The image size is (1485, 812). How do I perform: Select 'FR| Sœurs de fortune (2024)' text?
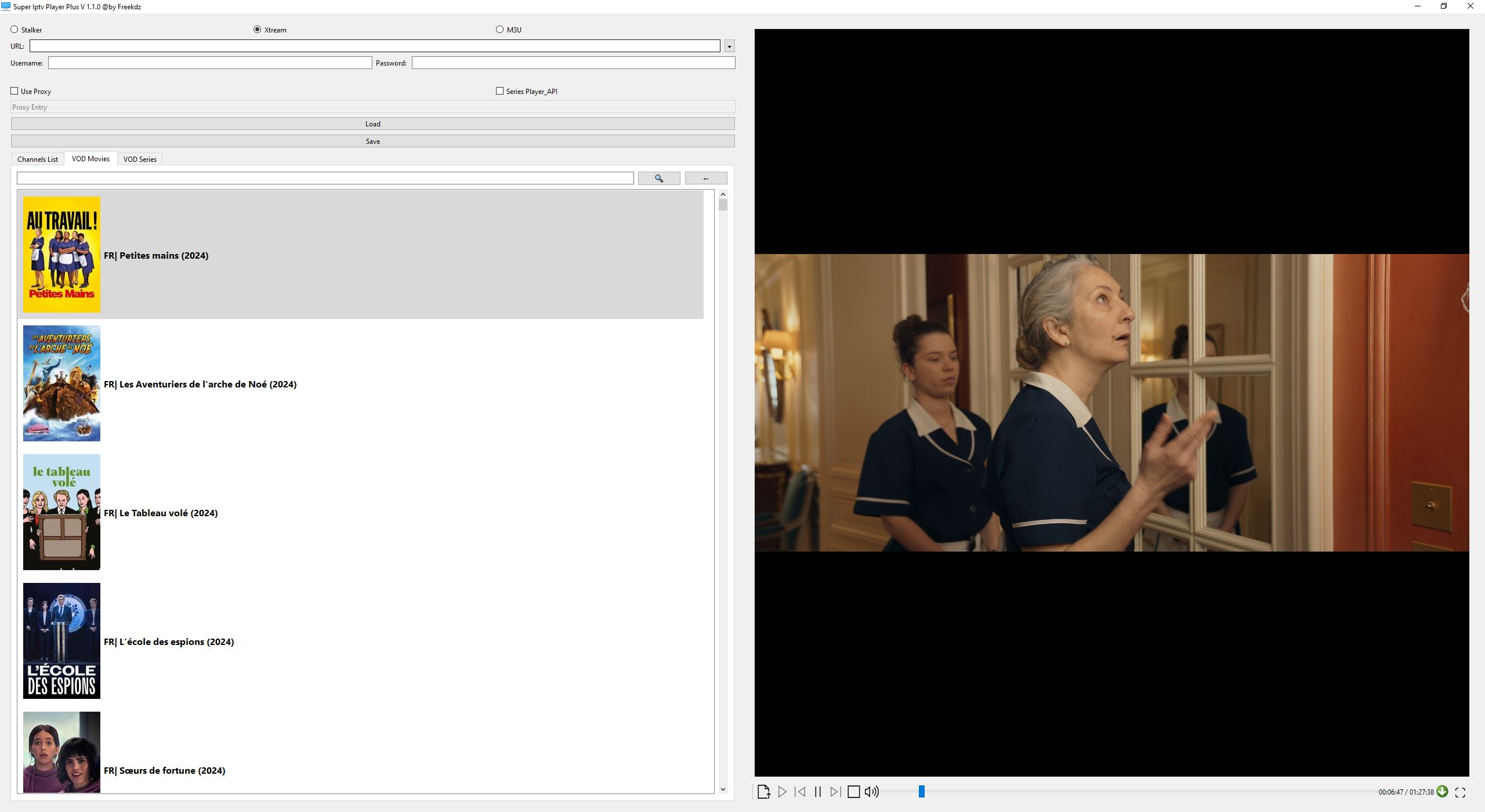click(x=165, y=771)
